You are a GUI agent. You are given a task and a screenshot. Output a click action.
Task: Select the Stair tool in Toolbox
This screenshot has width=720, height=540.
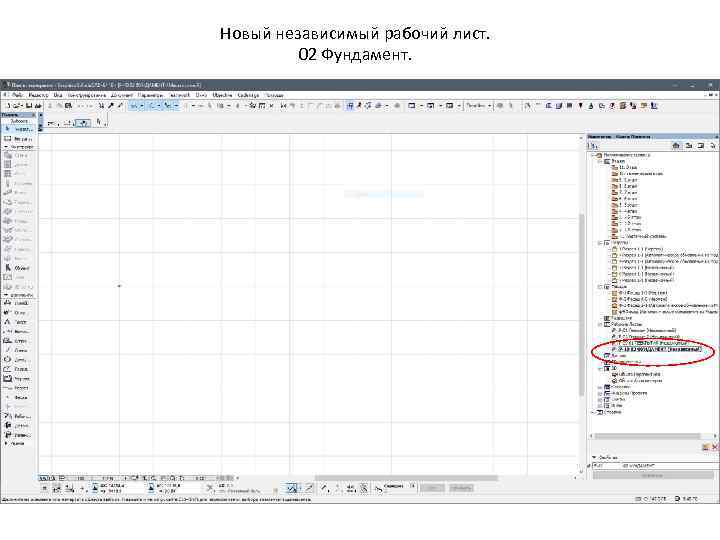(18, 212)
